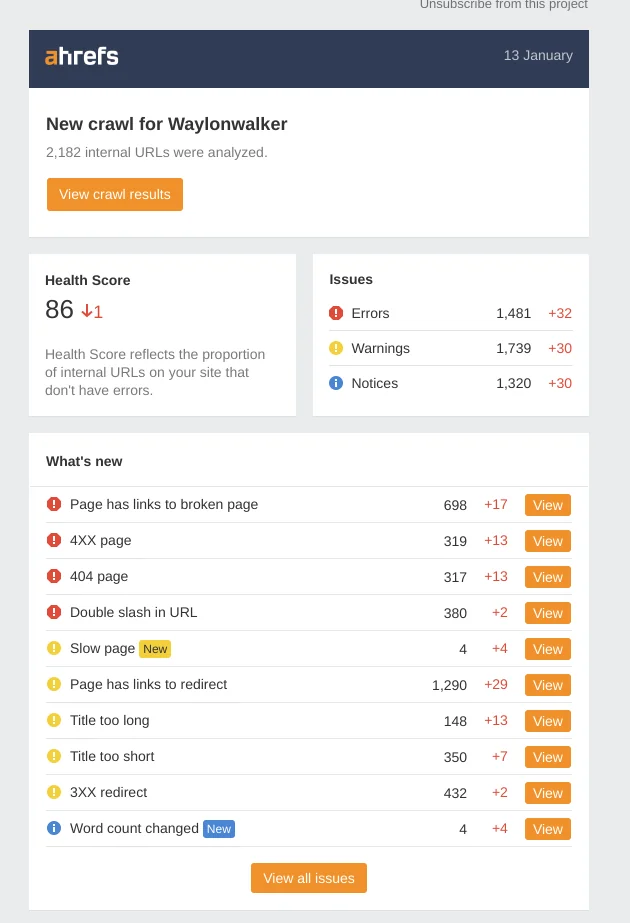Viewport: 630px width, 923px height.
Task: Click the yellow warning icon beside Warnings
Action: point(336,348)
